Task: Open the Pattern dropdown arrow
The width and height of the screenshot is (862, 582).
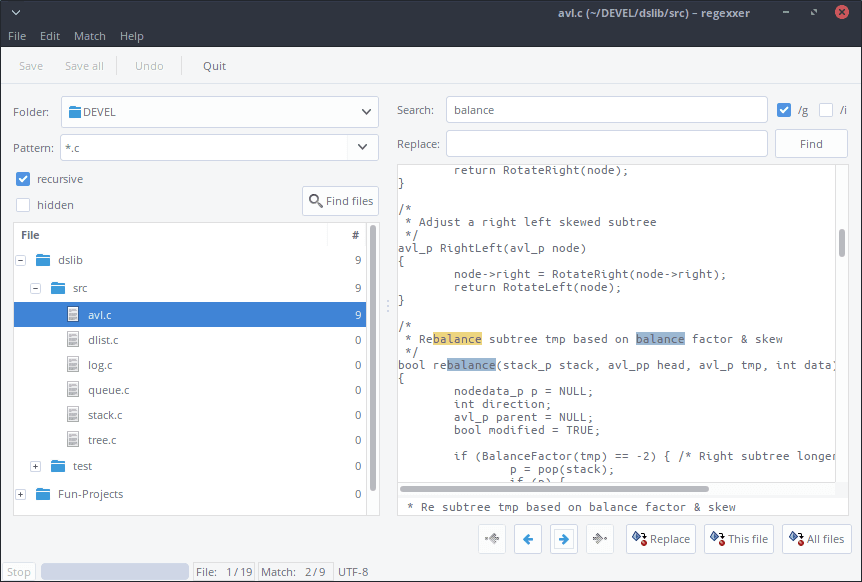Action: [x=362, y=147]
